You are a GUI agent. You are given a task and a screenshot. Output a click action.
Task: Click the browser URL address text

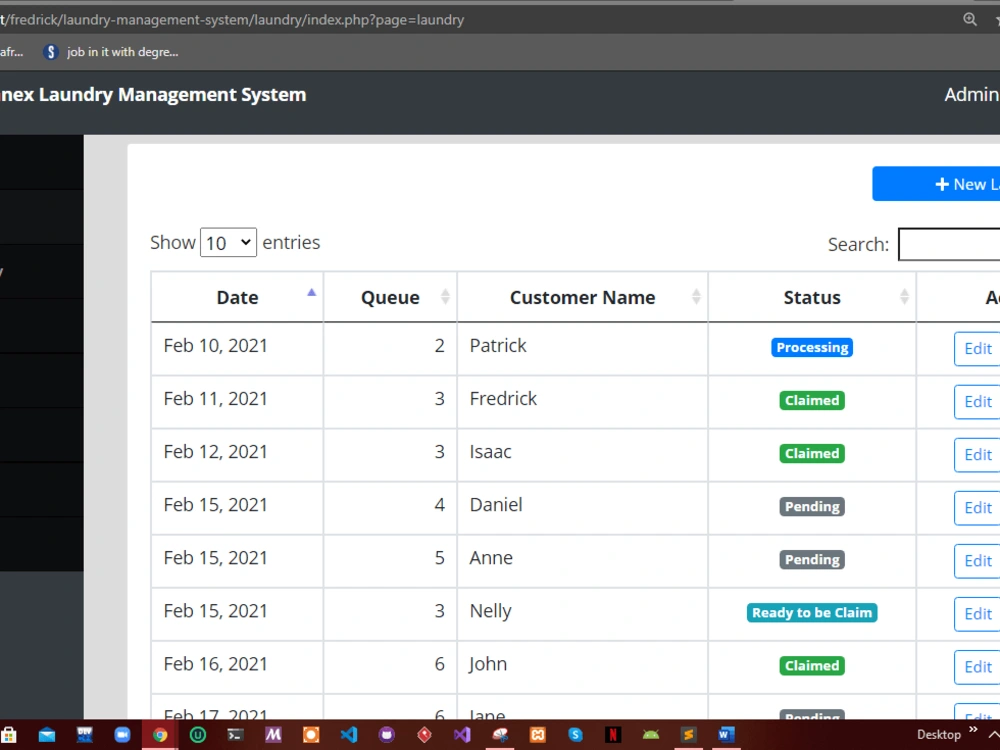(232, 20)
